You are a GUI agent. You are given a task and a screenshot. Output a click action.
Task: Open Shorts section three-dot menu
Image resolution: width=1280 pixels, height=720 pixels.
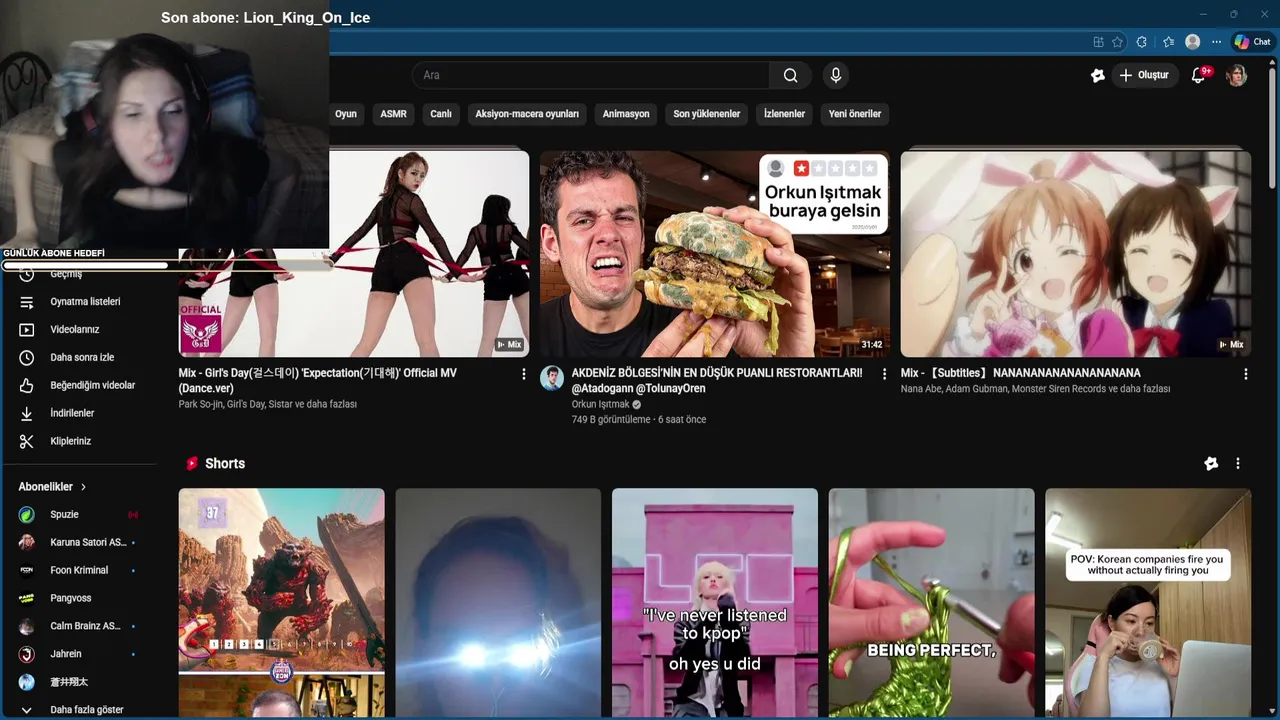[x=1238, y=464]
